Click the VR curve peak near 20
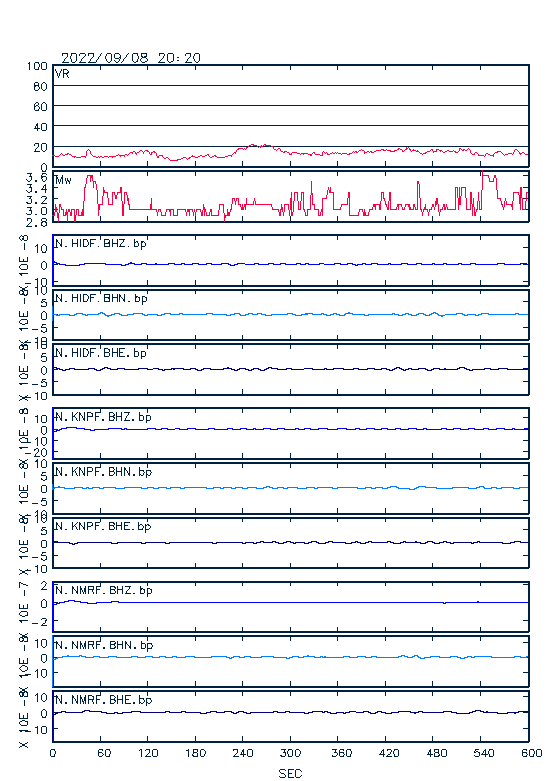The width and height of the screenshot is (554, 781). pos(253,145)
